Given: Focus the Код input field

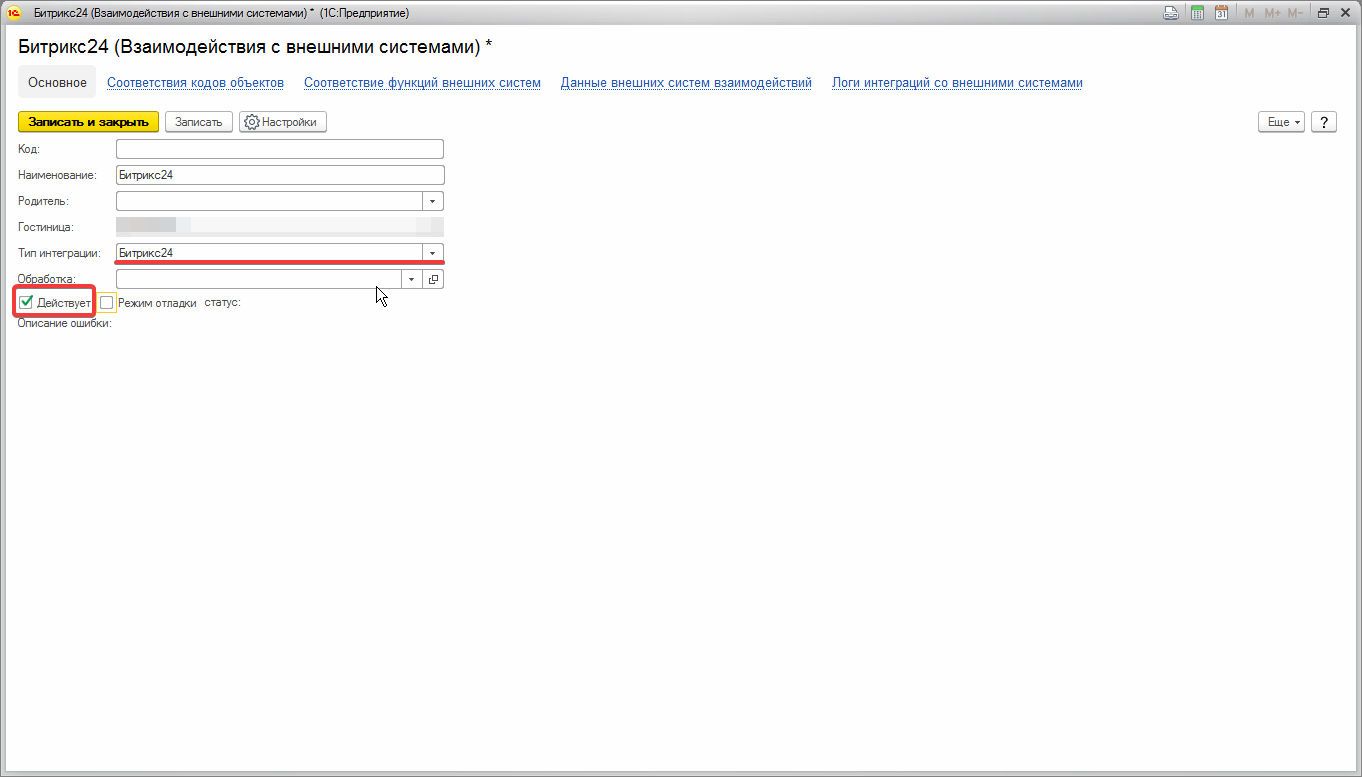Looking at the screenshot, I should 280,149.
